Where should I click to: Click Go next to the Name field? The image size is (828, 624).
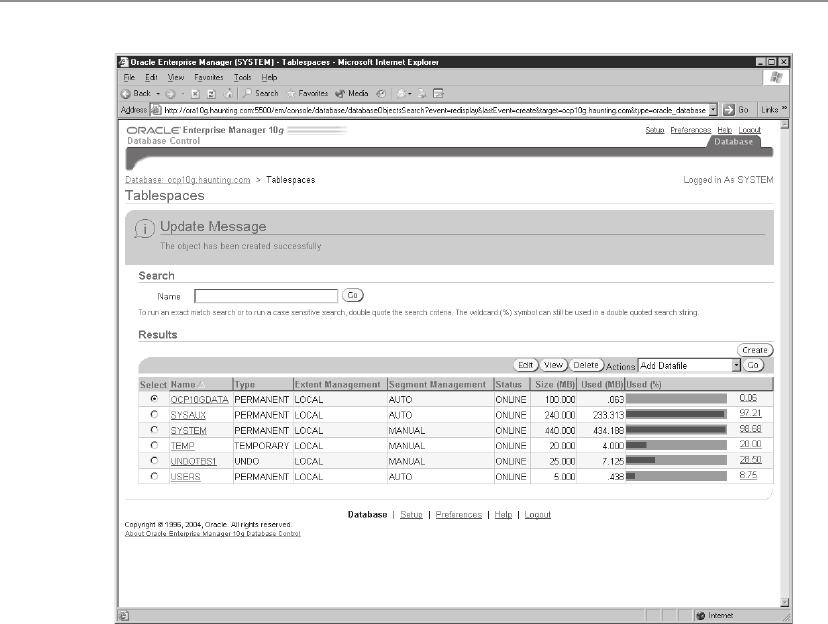coord(353,295)
